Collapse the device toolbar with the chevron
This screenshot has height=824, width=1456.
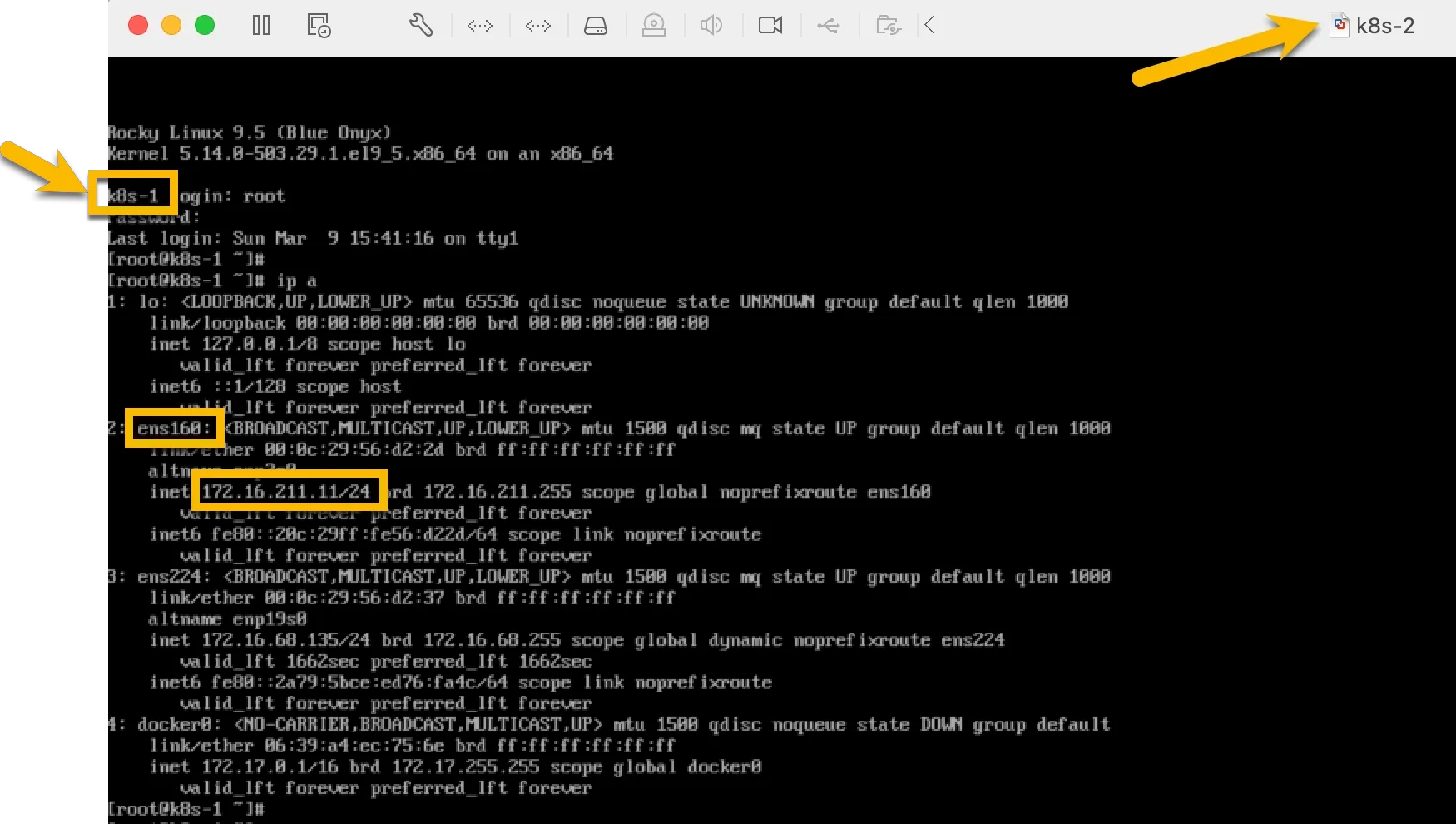coord(930,26)
